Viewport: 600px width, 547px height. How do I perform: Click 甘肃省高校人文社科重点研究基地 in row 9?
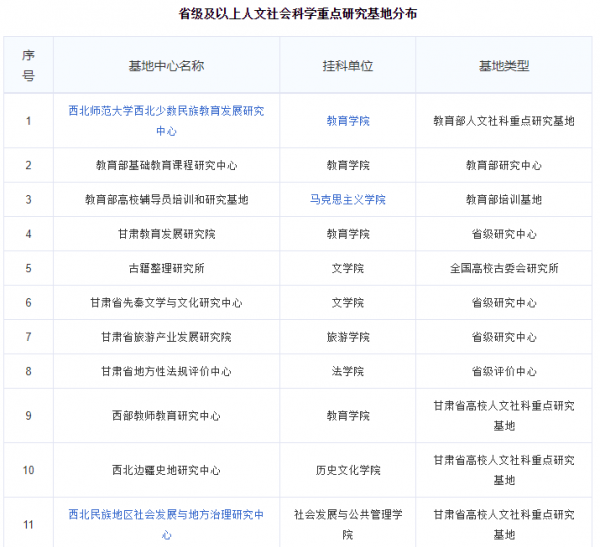click(x=504, y=415)
